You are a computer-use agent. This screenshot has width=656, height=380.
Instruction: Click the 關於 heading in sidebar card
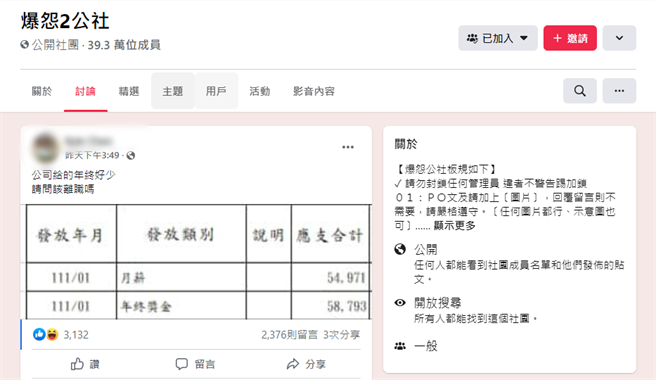point(406,144)
